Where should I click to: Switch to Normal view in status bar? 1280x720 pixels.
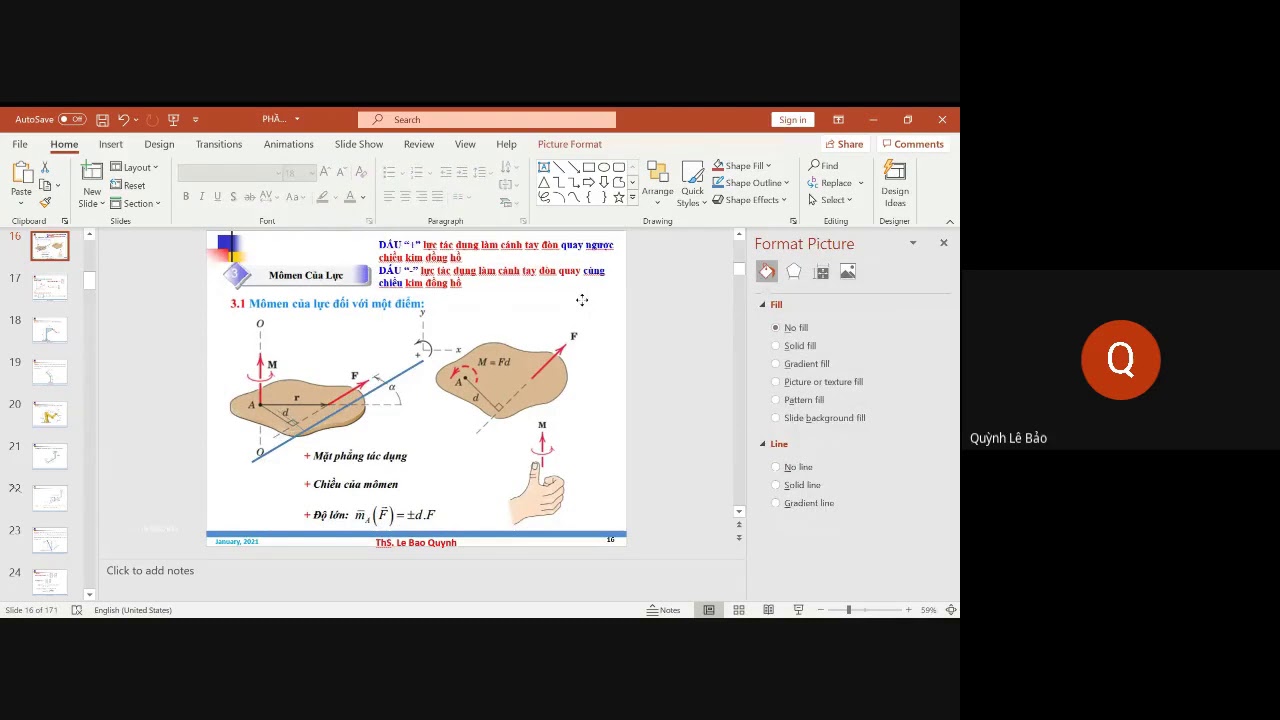(x=709, y=610)
